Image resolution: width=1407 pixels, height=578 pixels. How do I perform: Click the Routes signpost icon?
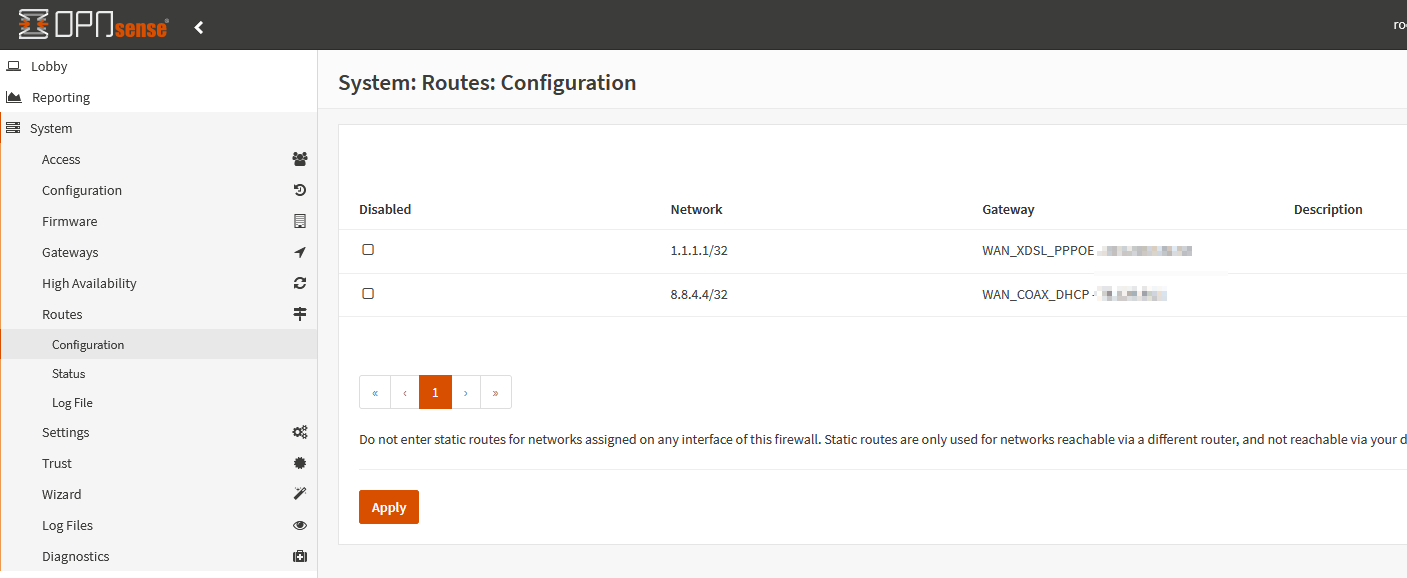[299, 314]
